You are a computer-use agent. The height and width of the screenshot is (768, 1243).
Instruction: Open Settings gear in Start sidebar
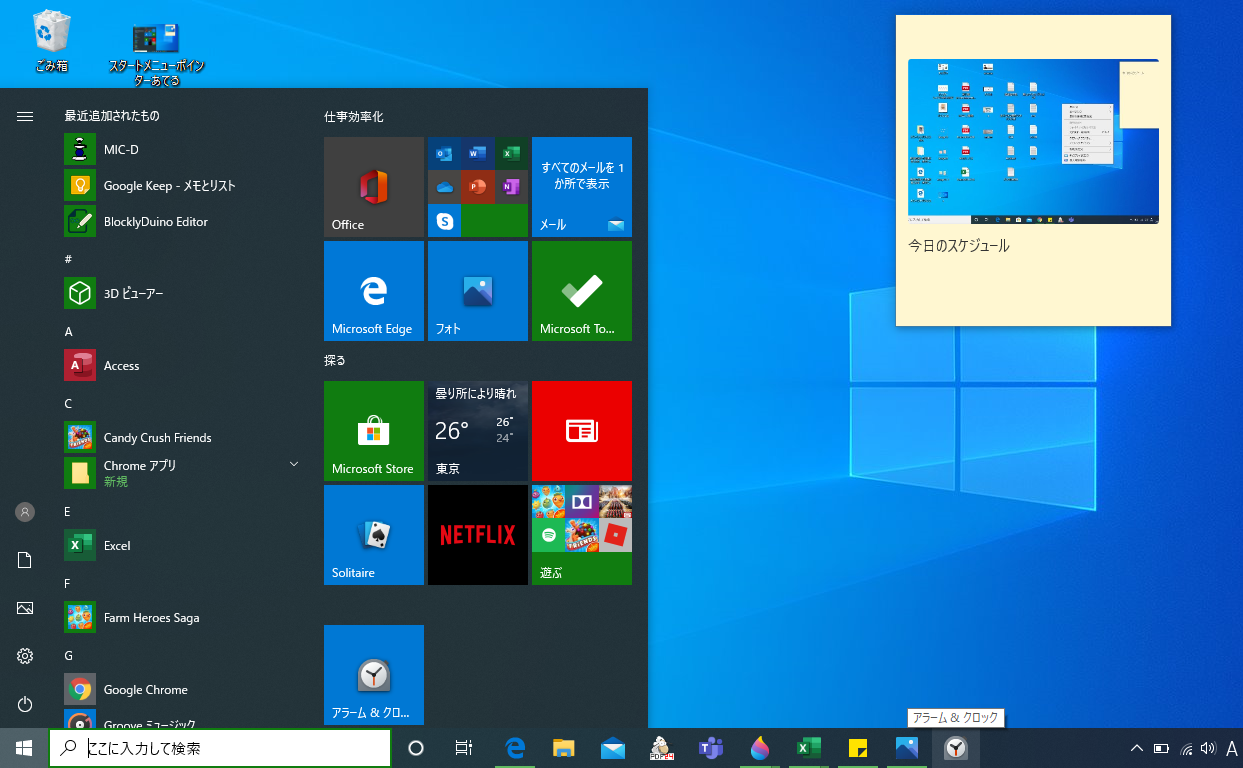click(x=25, y=656)
